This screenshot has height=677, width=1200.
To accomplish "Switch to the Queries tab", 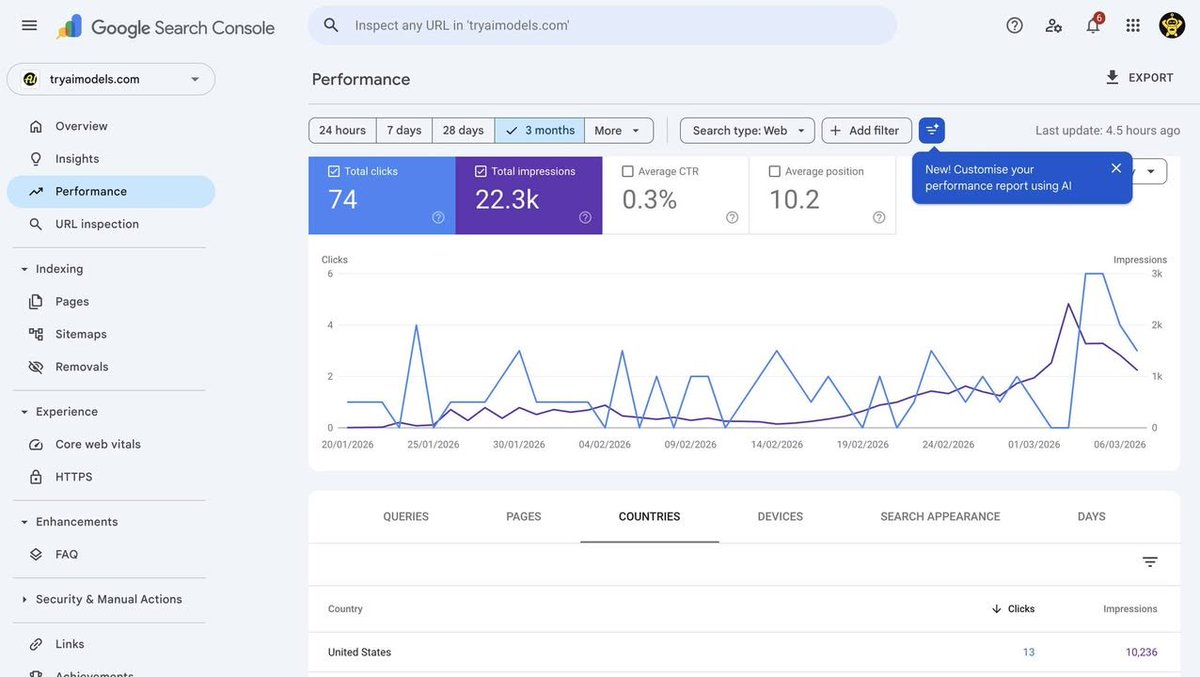I will pyautogui.click(x=406, y=517).
